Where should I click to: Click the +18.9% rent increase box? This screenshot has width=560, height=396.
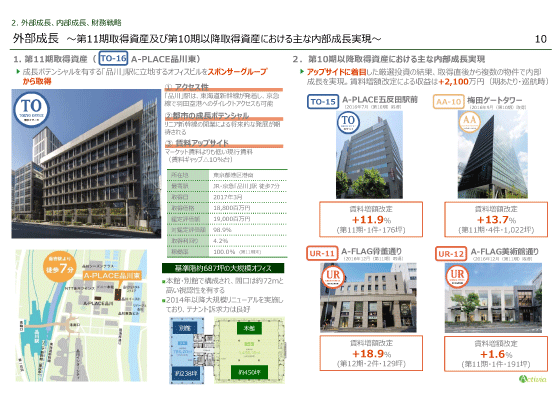coord(371,353)
